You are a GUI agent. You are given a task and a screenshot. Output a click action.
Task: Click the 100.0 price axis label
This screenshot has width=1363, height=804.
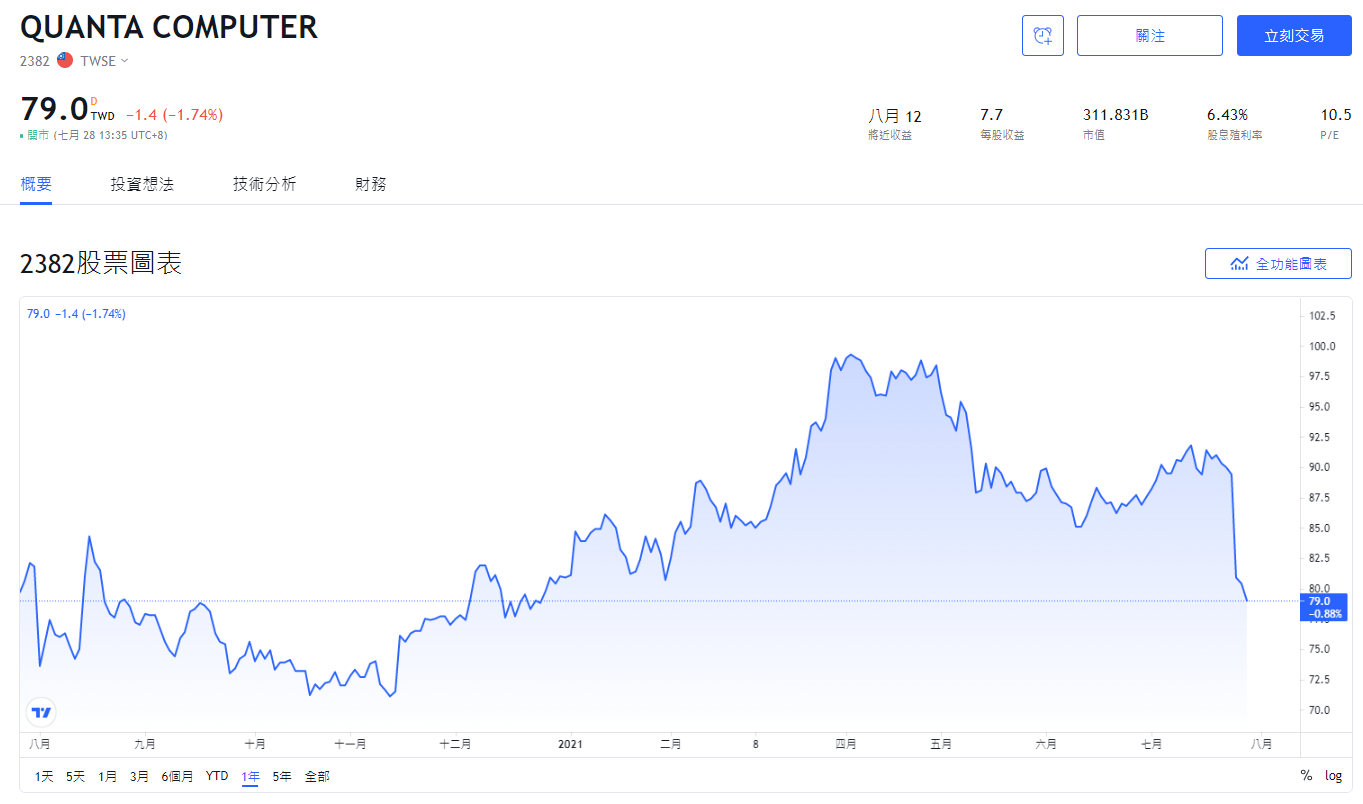point(1322,346)
